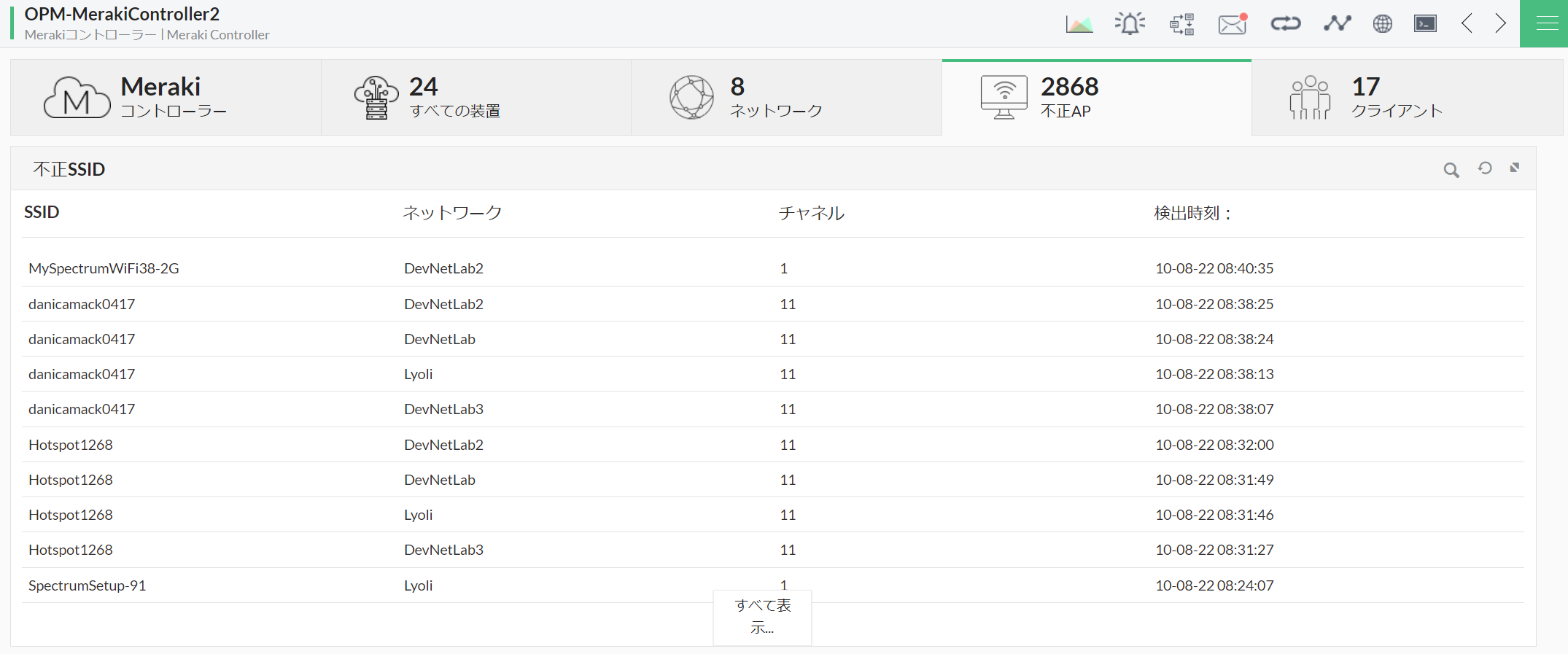Open the alarm notifications bell icon
The image size is (1568, 654).
pyautogui.click(x=1129, y=23)
